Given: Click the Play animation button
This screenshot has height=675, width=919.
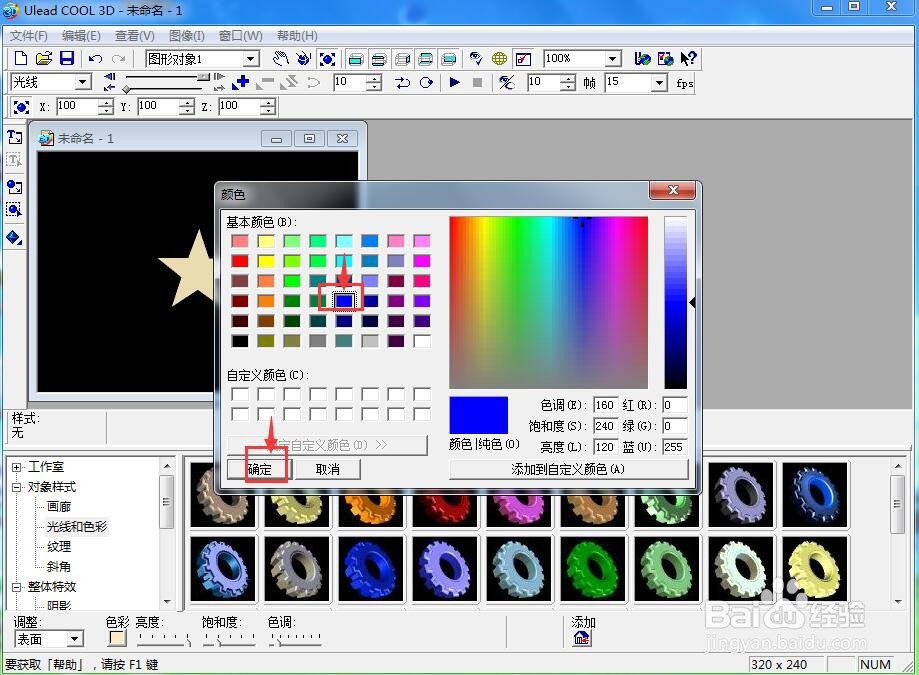Looking at the screenshot, I should tap(454, 83).
